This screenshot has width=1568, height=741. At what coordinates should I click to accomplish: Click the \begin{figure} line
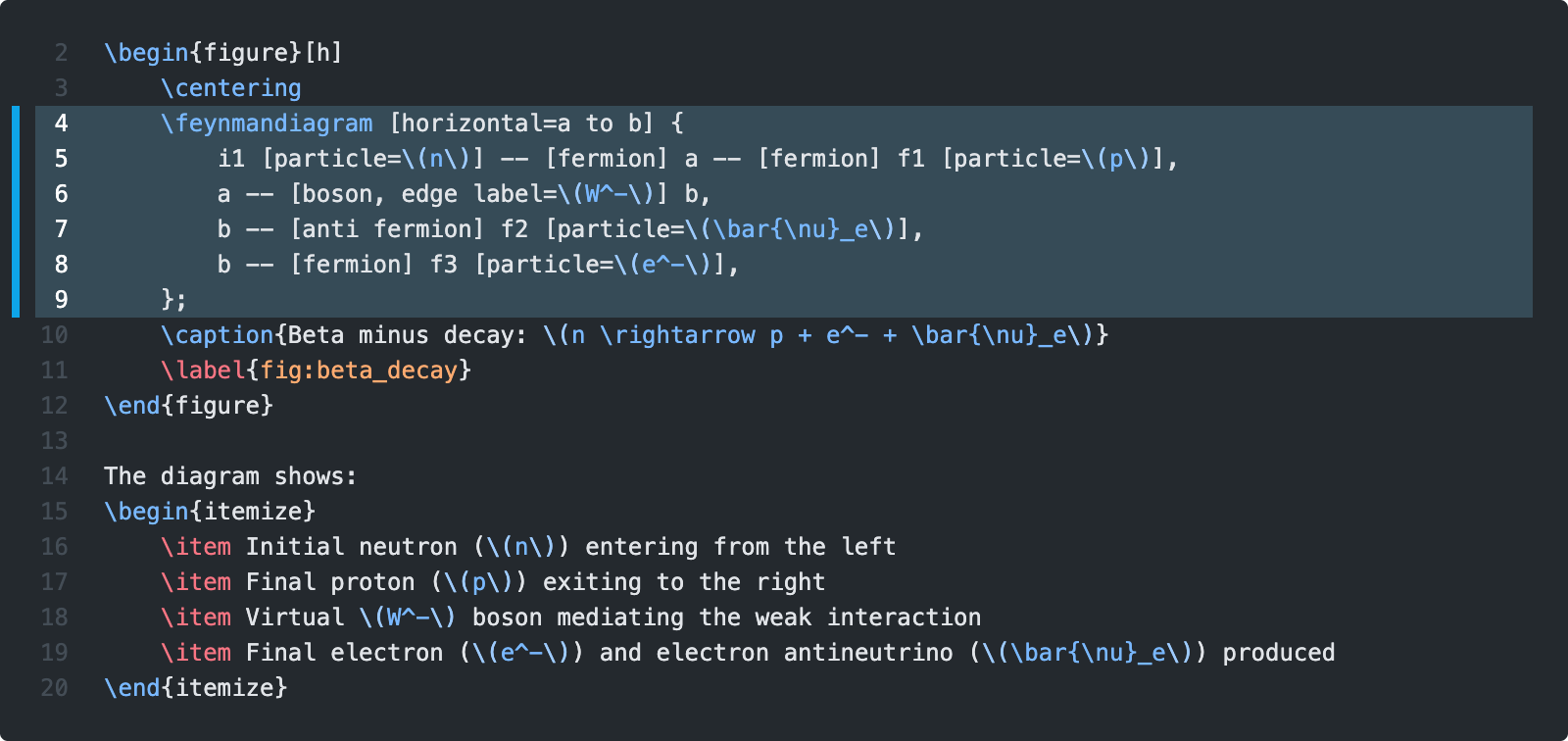(223, 53)
